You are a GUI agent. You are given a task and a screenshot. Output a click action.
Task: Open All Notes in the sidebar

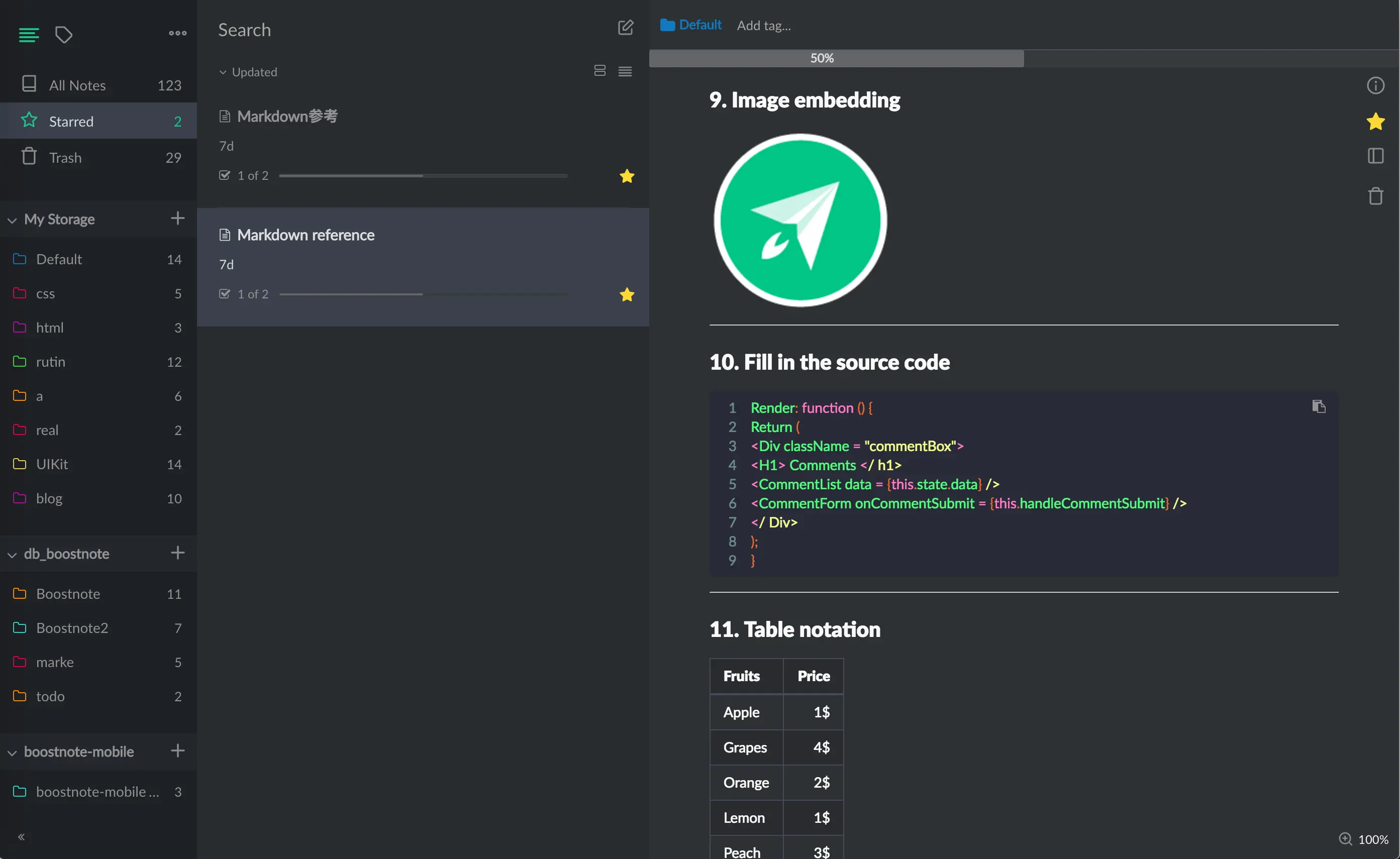tap(77, 85)
